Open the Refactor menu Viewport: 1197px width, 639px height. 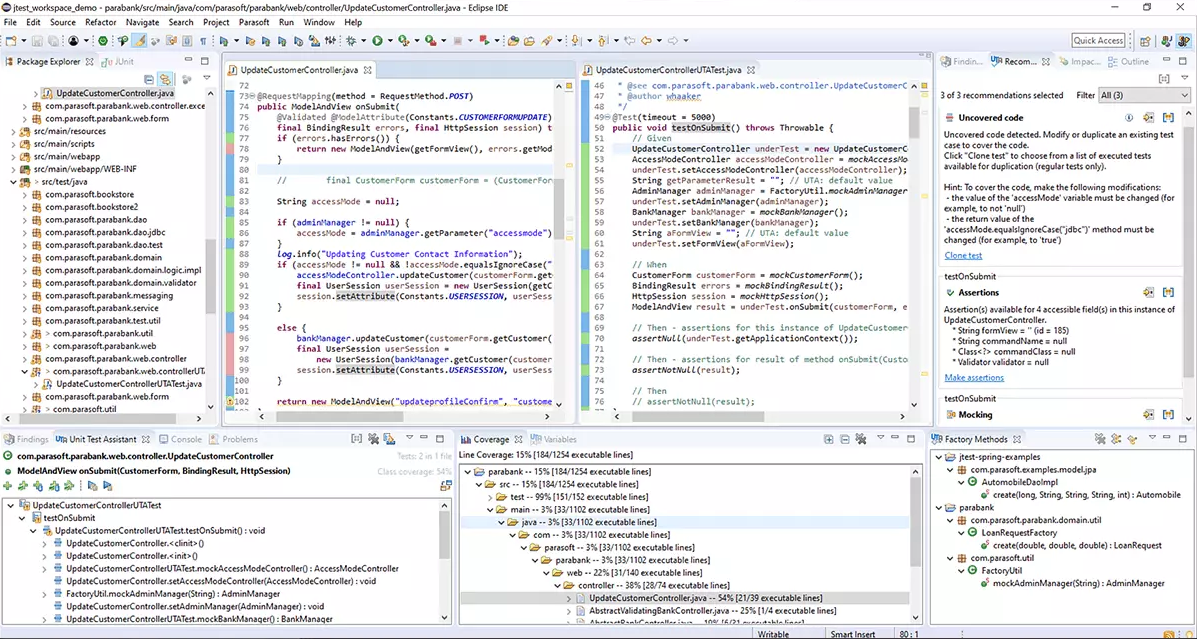[100, 22]
